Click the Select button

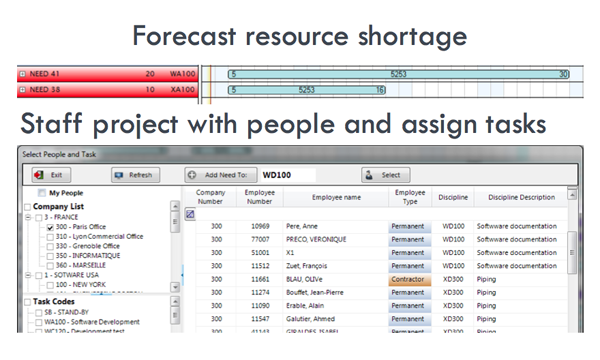386,175
